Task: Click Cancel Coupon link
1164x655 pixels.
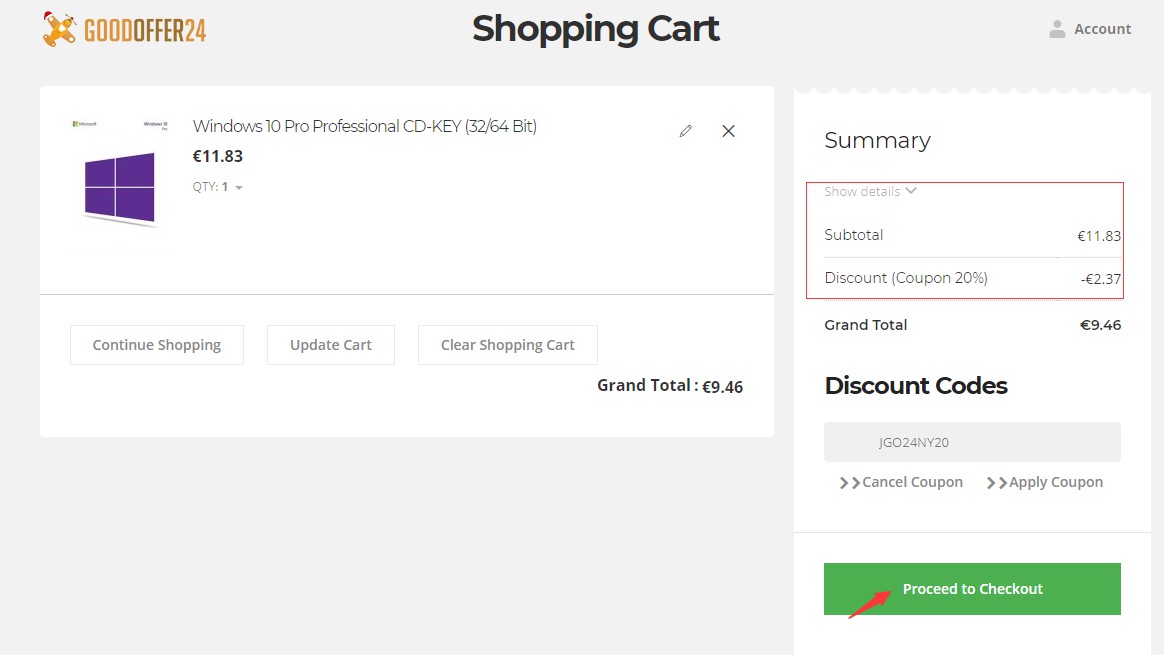Action: pos(901,482)
